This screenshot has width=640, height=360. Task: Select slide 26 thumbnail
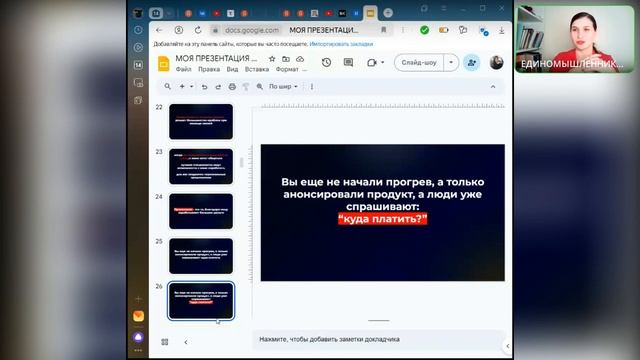point(201,301)
